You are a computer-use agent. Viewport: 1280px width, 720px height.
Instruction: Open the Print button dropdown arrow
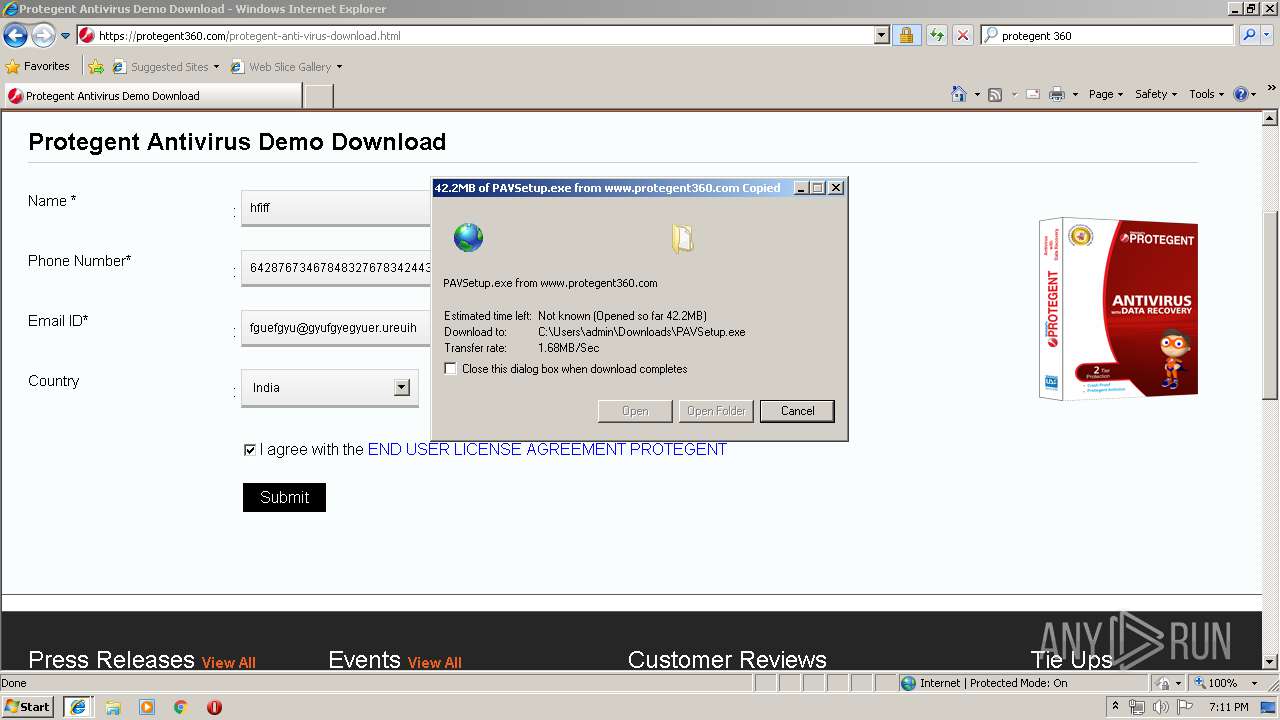click(x=1075, y=95)
